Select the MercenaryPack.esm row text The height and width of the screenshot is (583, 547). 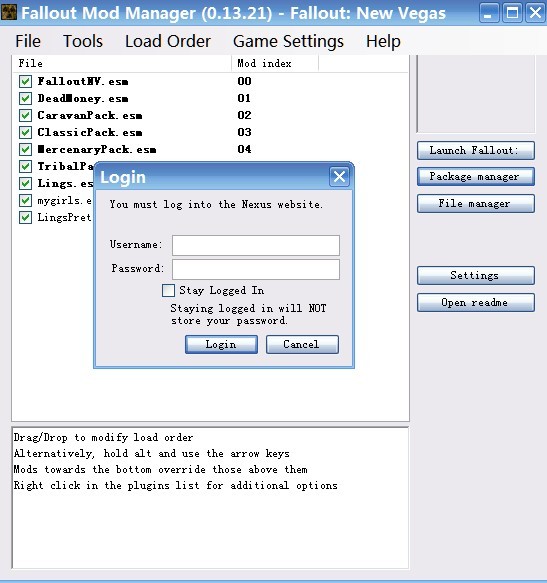pos(97,149)
